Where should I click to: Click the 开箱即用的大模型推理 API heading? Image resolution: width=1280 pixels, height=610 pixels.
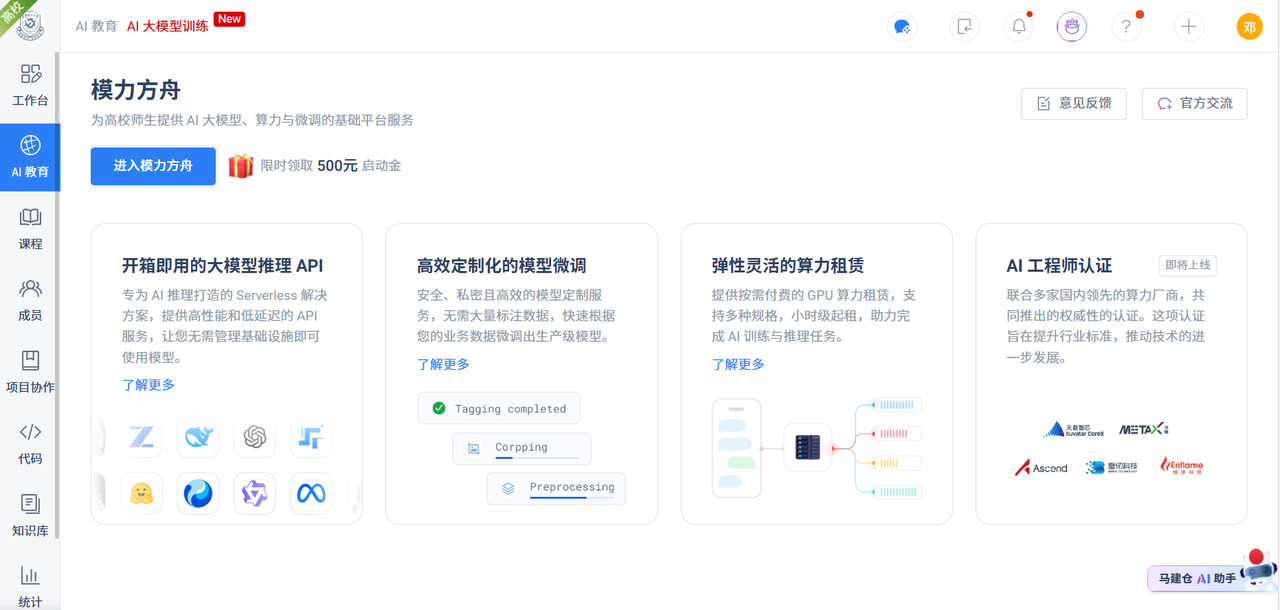[x=223, y=266]
